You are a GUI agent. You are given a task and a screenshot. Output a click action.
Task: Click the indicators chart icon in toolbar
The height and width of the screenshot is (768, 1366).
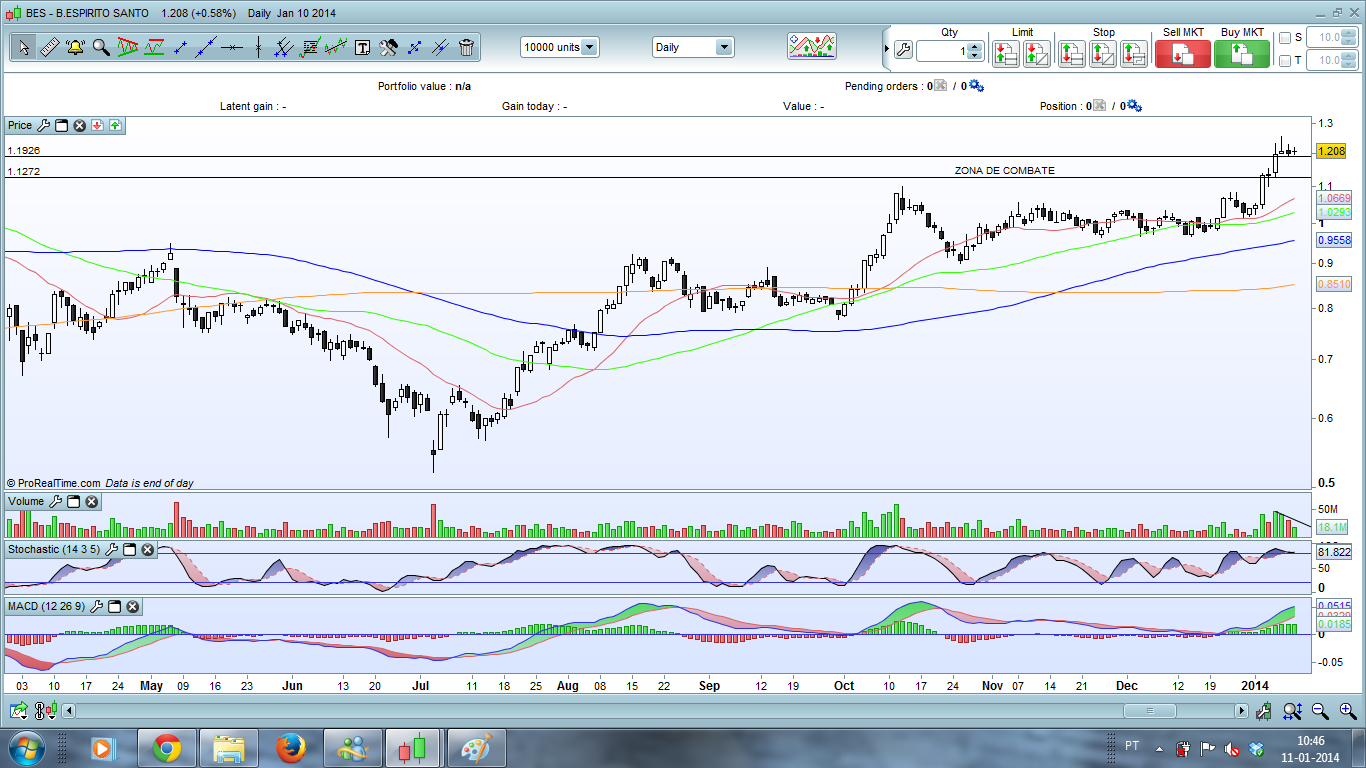click(811, 47)
